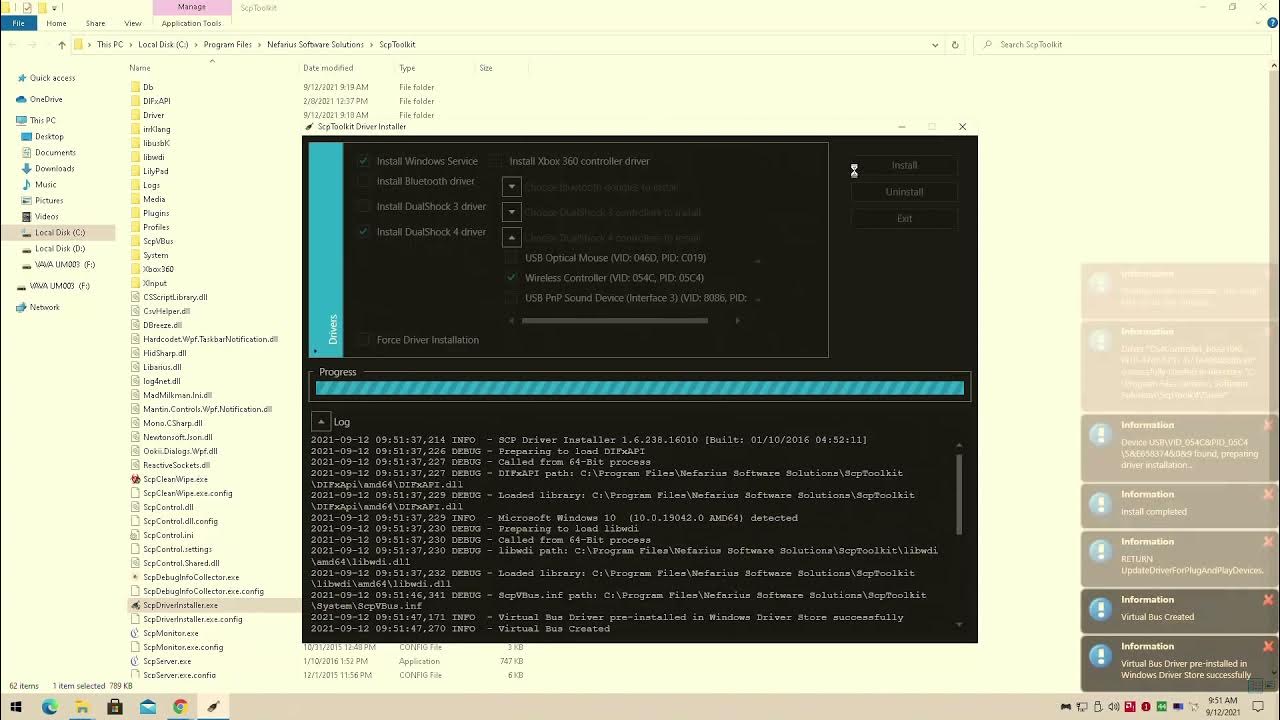Open Google Chrome from taskbar

point(180,707)
